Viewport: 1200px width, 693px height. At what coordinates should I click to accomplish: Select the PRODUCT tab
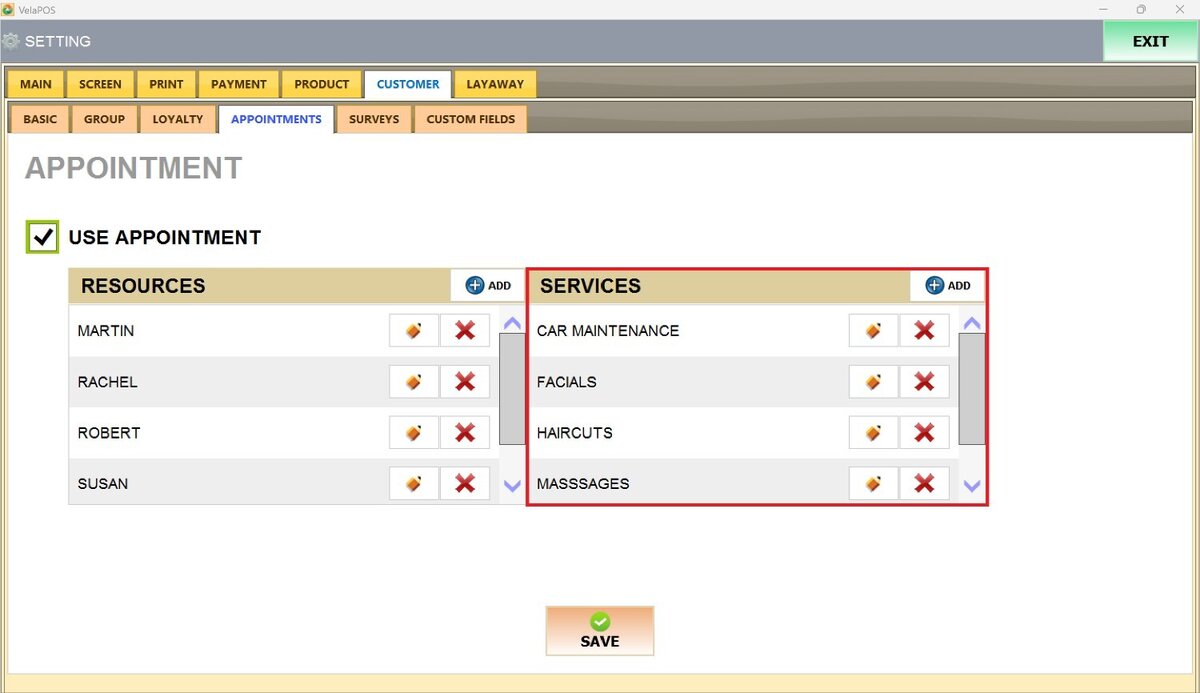pos(322,84)
